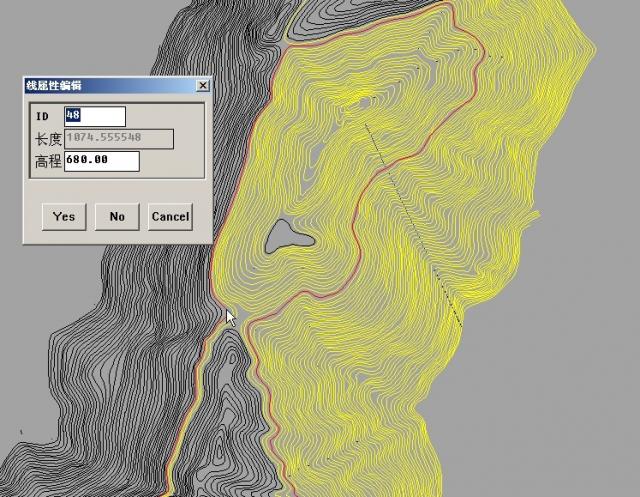
Task: Click the 高程 label text
Action: pyautogui.click(x=47, y=161)
